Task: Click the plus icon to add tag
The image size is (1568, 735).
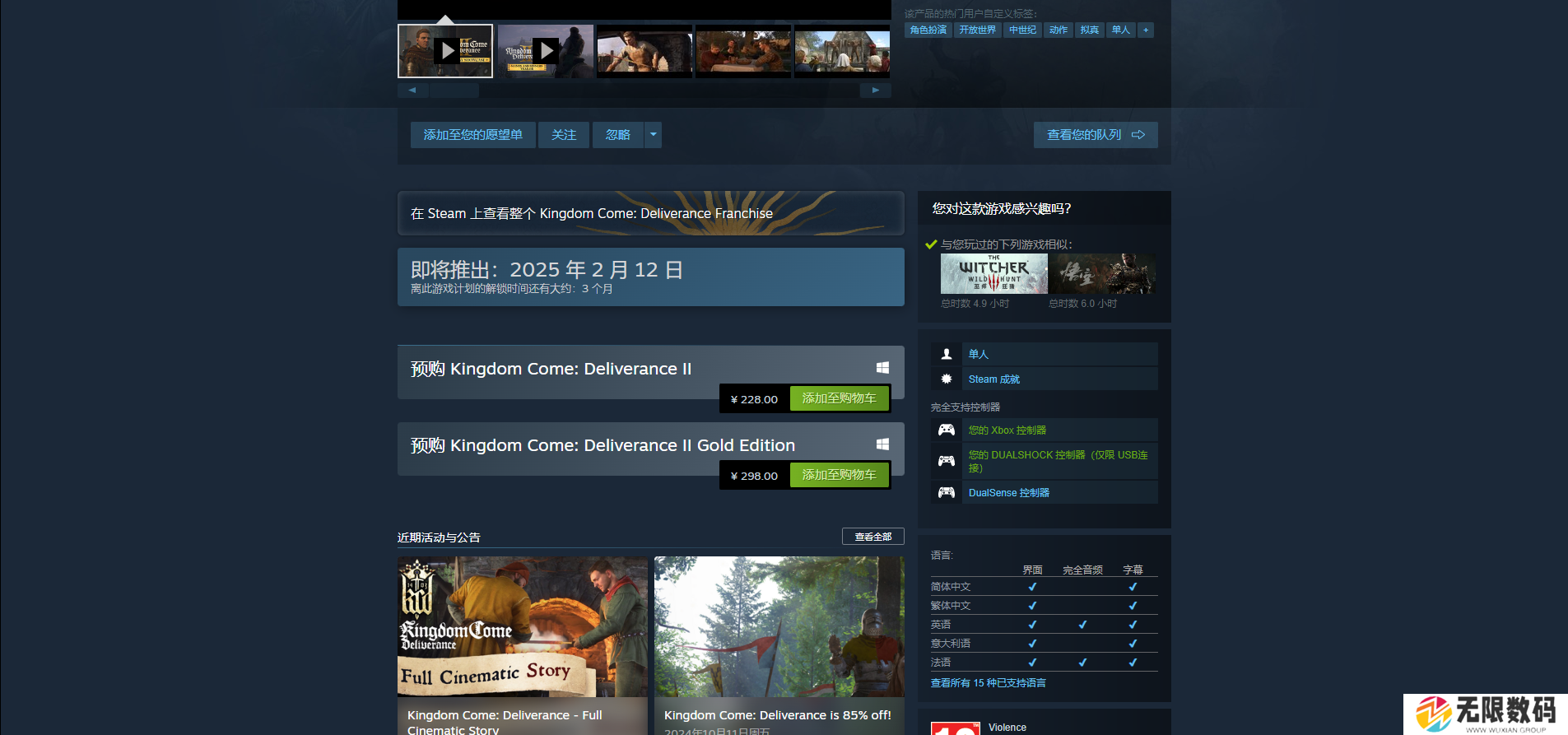Action: point(1146,30)
